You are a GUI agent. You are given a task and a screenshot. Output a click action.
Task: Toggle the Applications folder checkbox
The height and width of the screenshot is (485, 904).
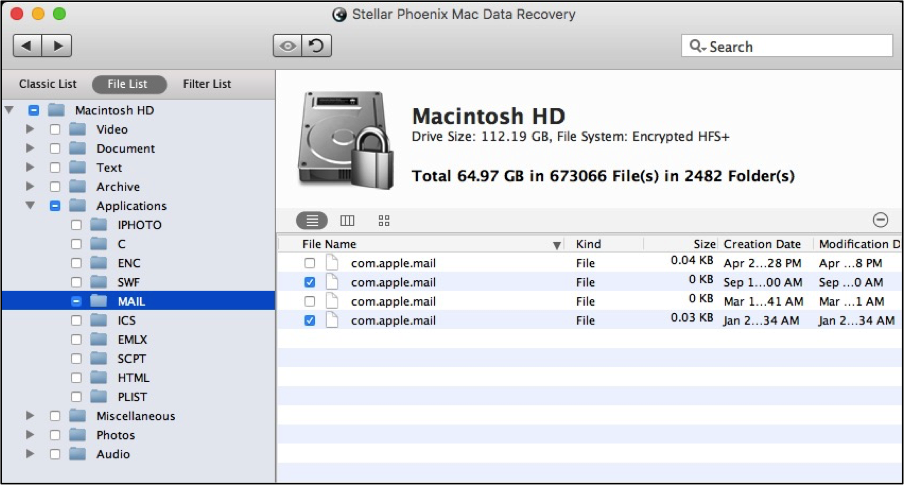pos(55,205)
